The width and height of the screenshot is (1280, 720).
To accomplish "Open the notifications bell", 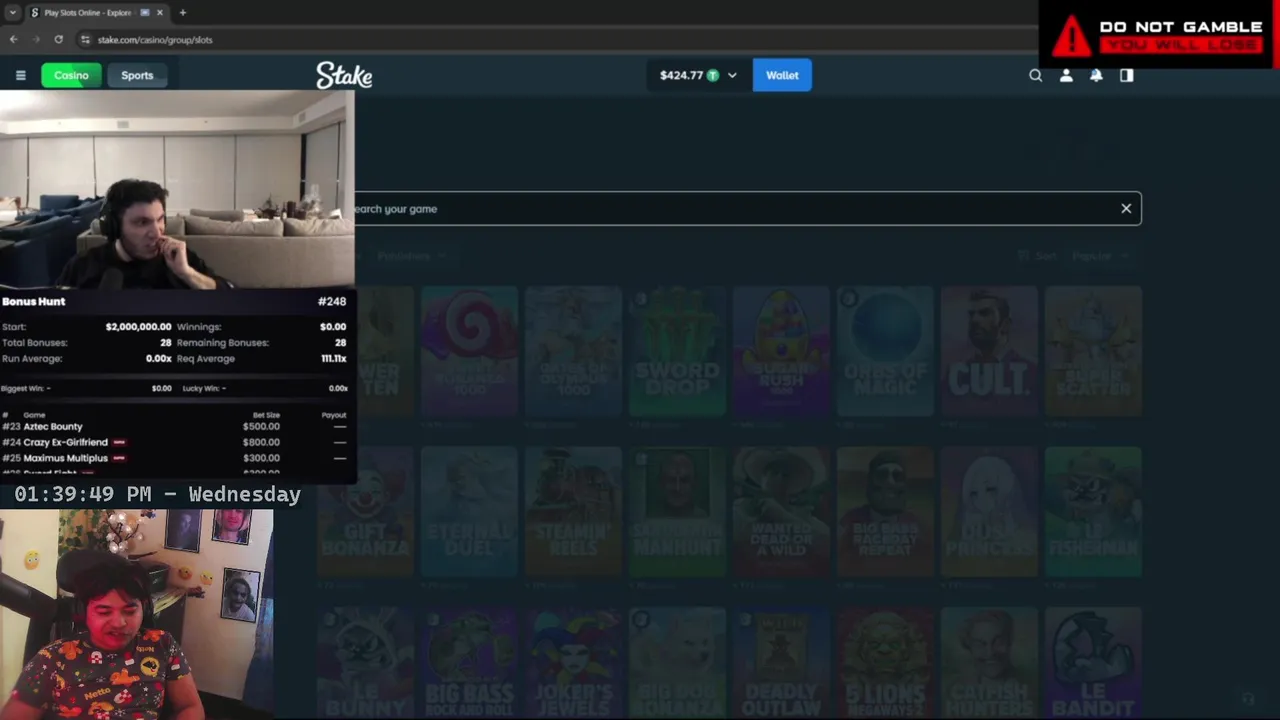I will tap(1096, 75).
